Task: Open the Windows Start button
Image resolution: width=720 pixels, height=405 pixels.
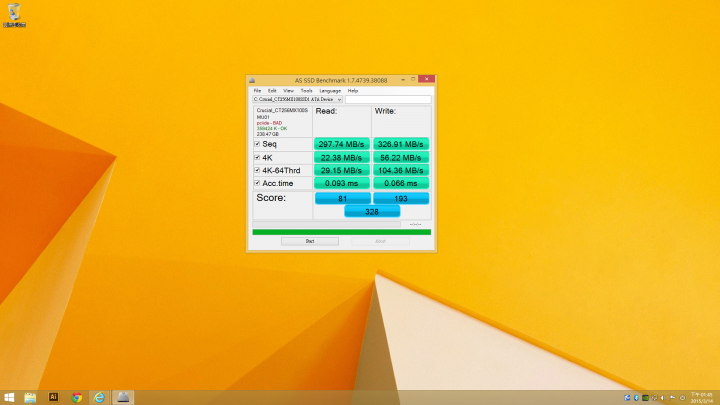Action: pos(9,397)
